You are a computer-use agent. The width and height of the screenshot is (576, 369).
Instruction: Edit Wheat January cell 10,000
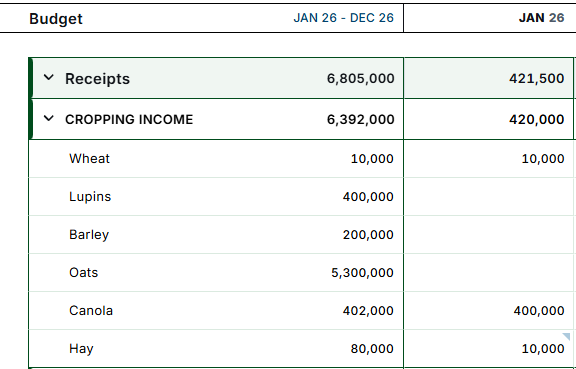(489, 159)
